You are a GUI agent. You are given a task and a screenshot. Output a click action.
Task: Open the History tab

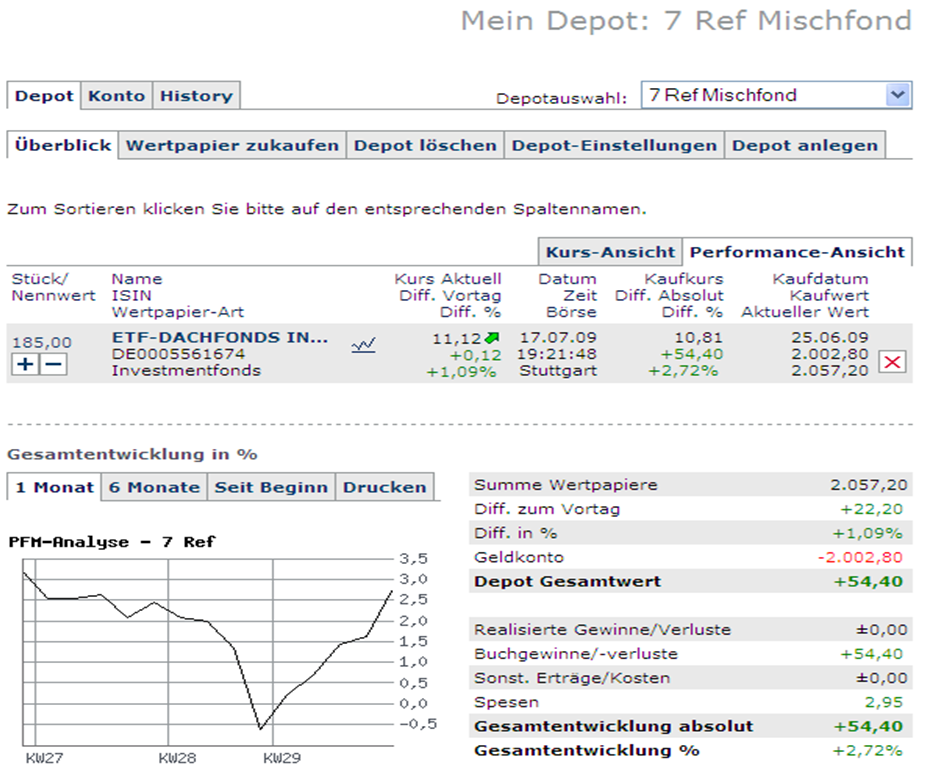[196, 96]
